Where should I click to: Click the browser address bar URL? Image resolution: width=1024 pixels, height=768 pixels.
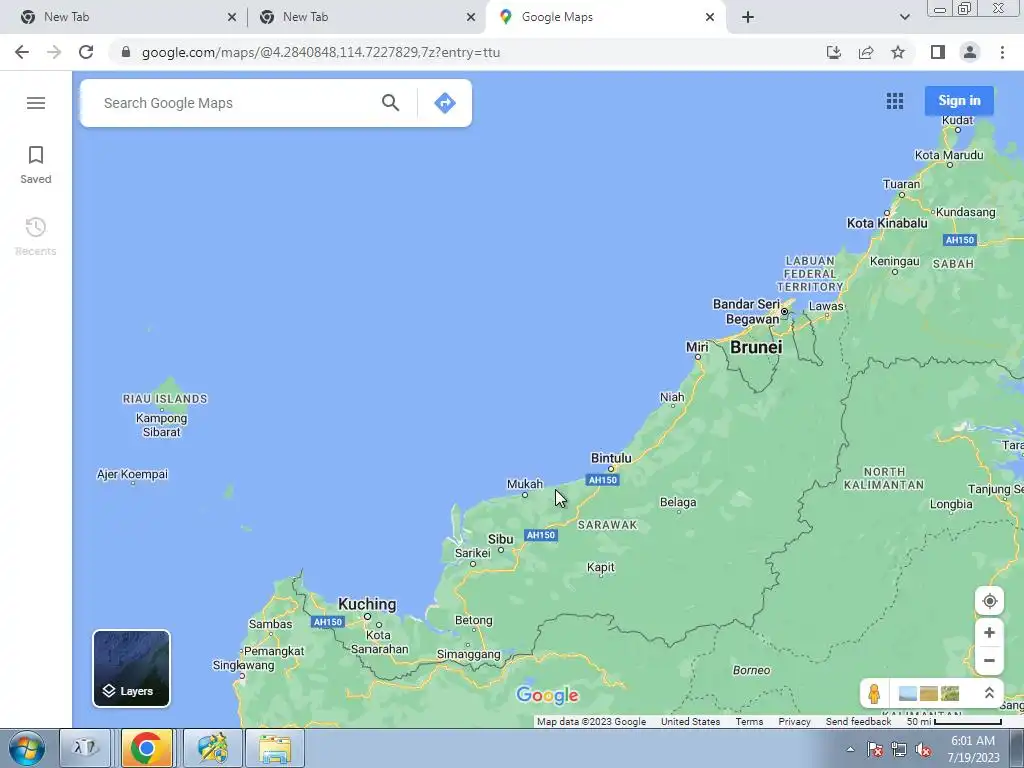(x=321, y=52)
